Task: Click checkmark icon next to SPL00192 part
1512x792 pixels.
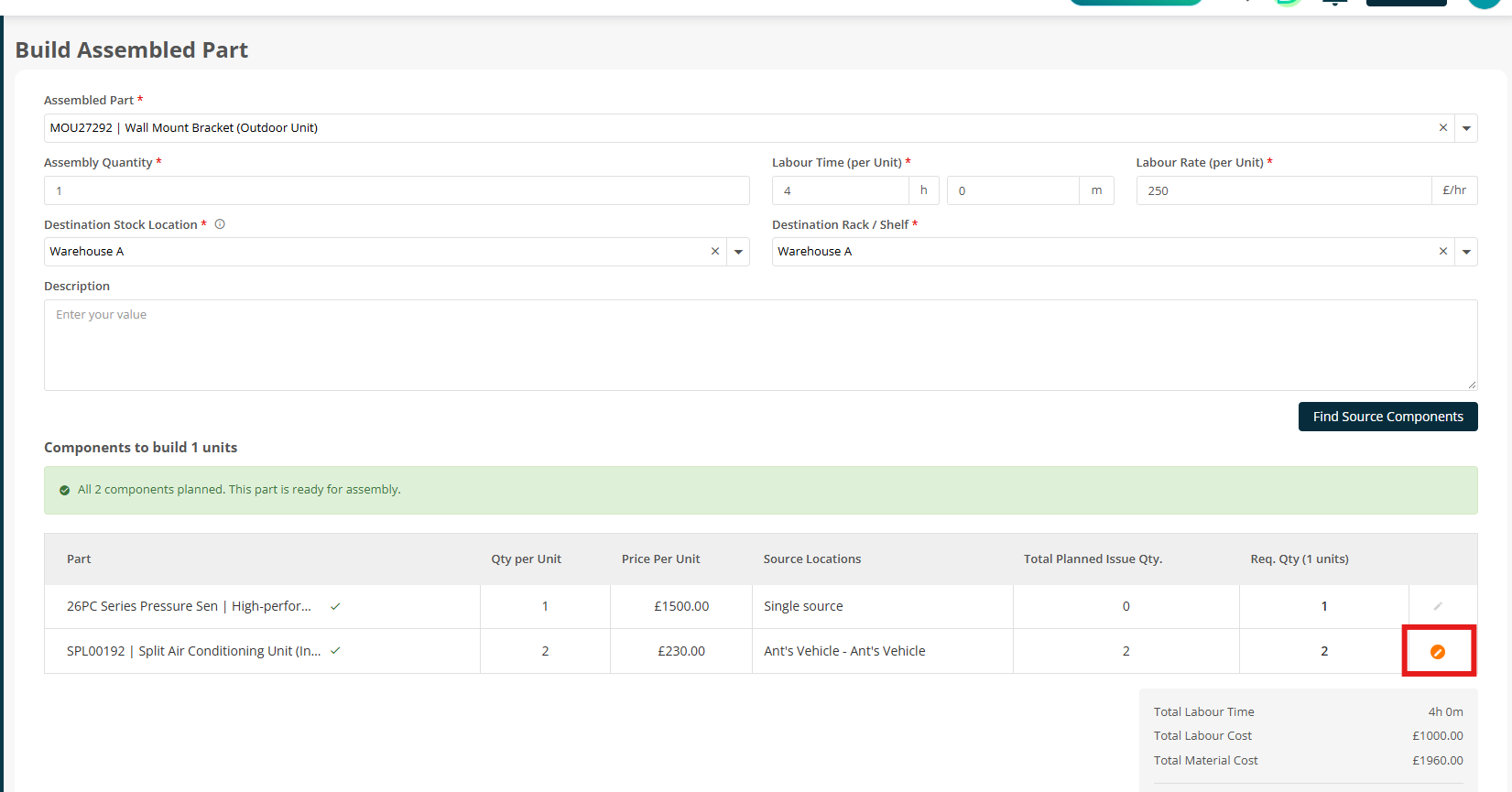Action: 335,651
